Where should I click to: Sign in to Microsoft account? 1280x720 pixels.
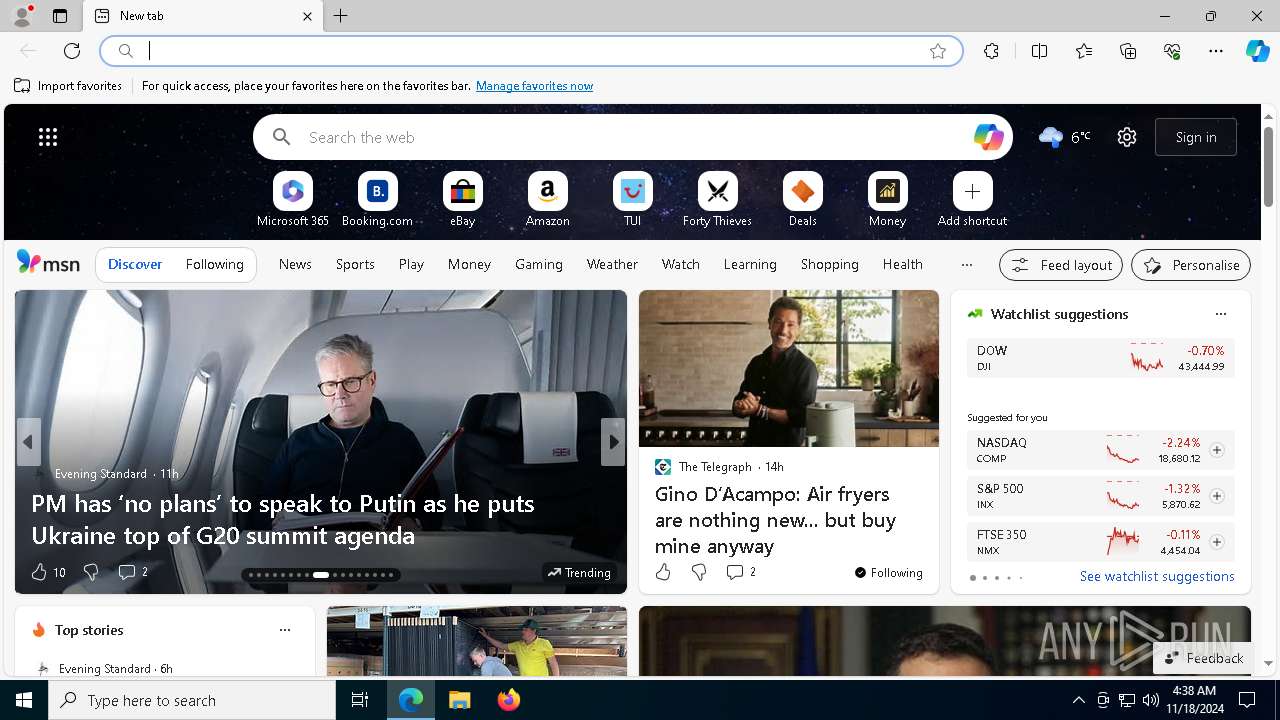pyautogui.click(x=1196, y=137)
